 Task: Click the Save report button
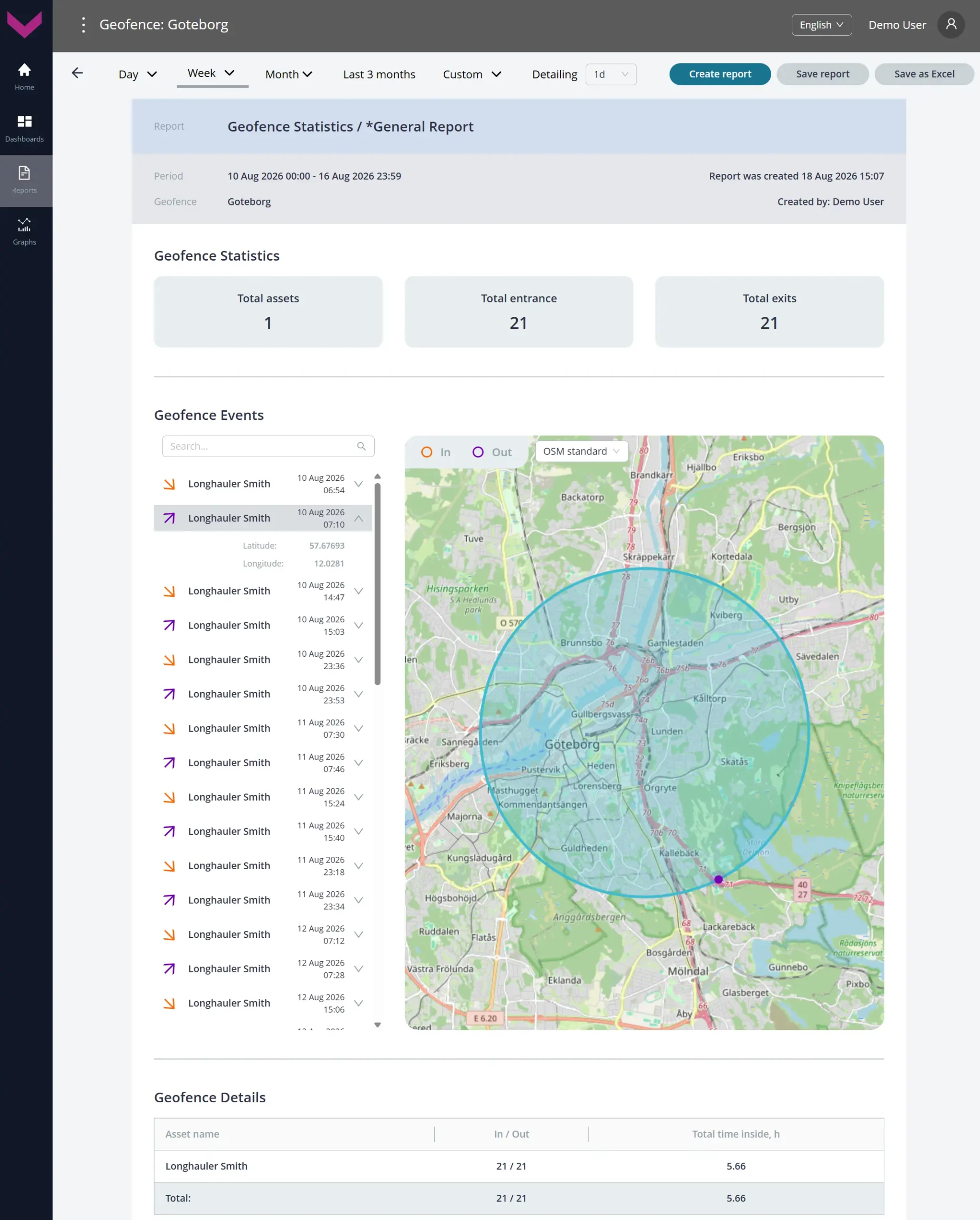822,74
